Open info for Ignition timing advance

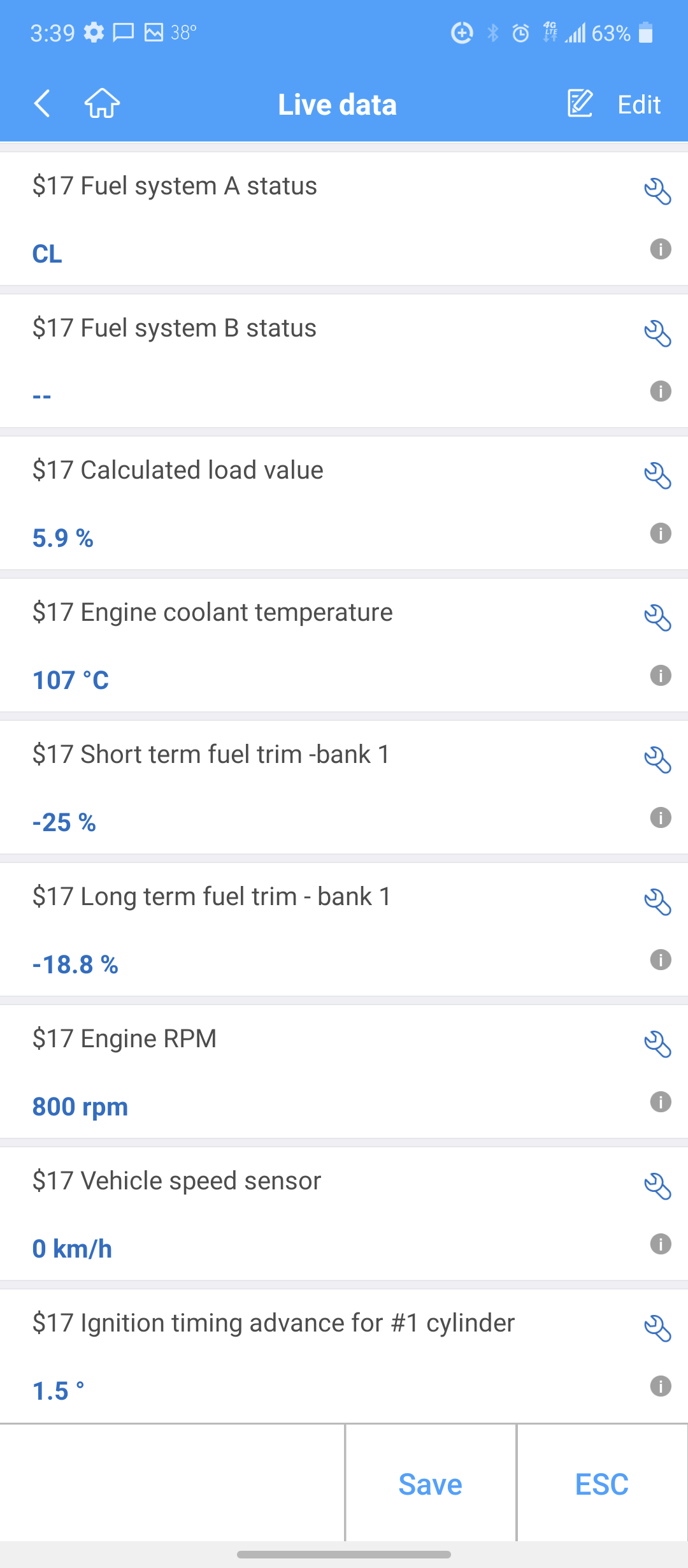coord(661,1386)
